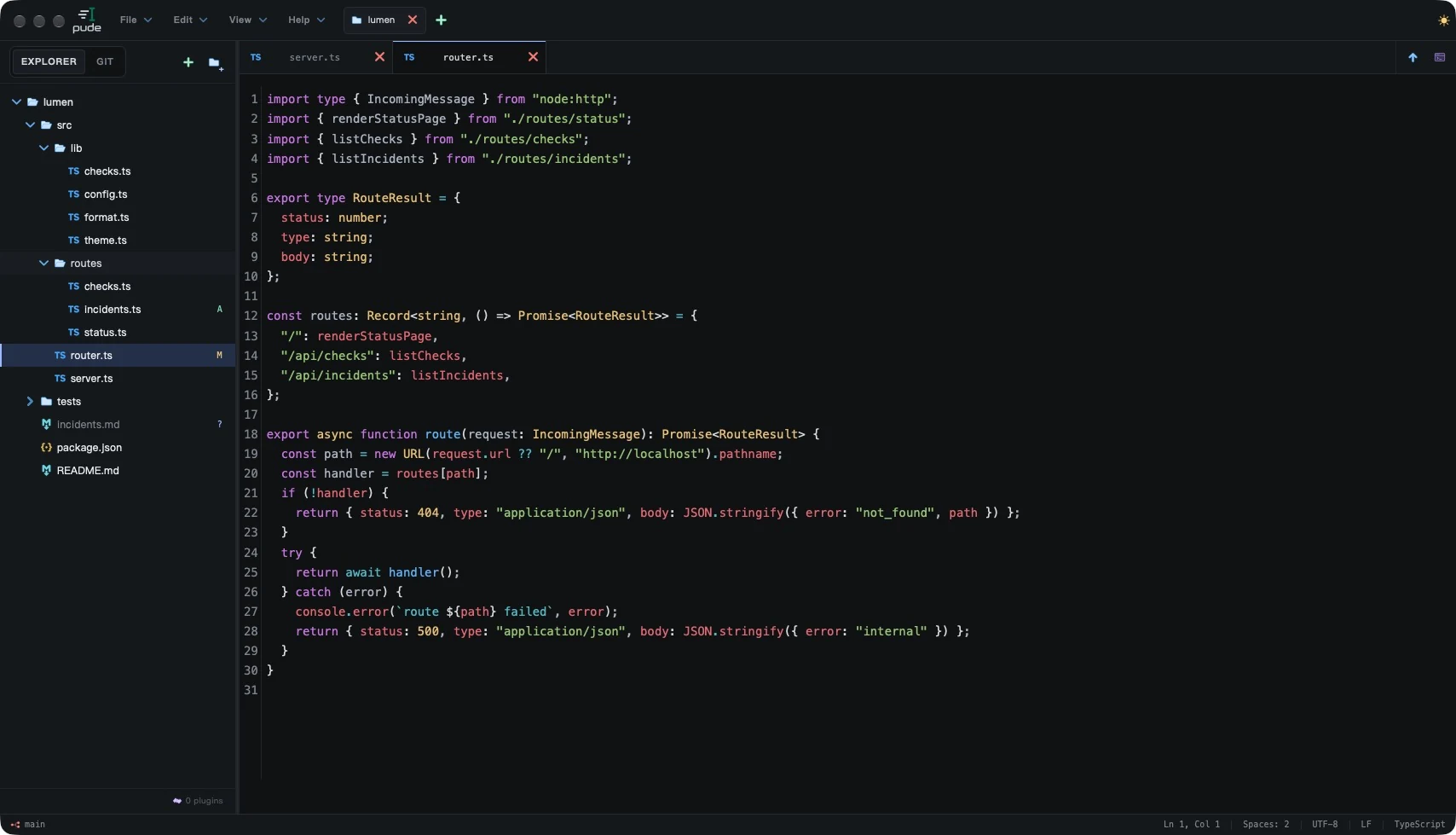This screenshot has width=1456, height=835.
Task: Open the Edit menu
Action: coord(190,20)
